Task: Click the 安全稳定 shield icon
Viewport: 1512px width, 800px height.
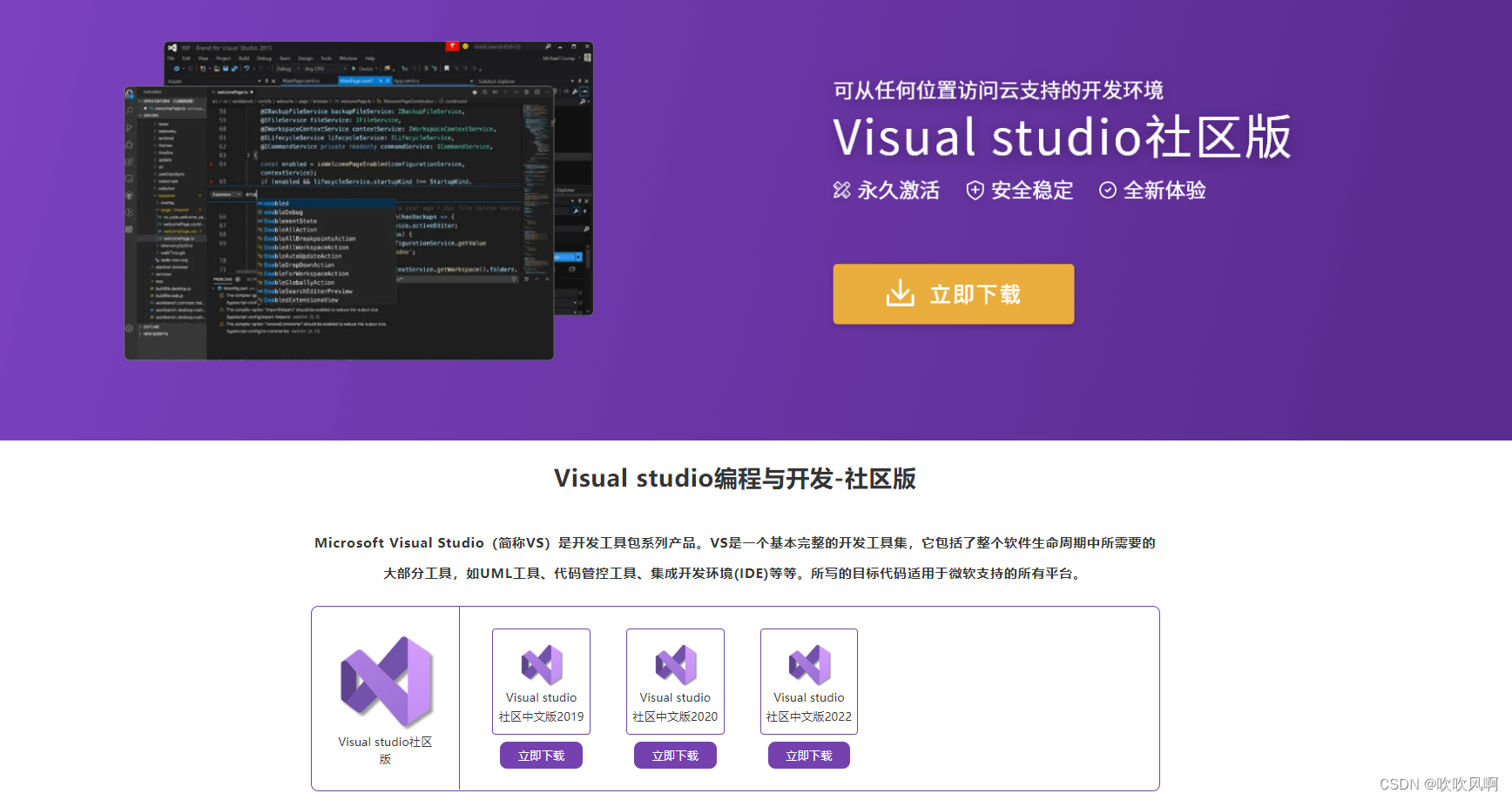Action: pos(975,191)
